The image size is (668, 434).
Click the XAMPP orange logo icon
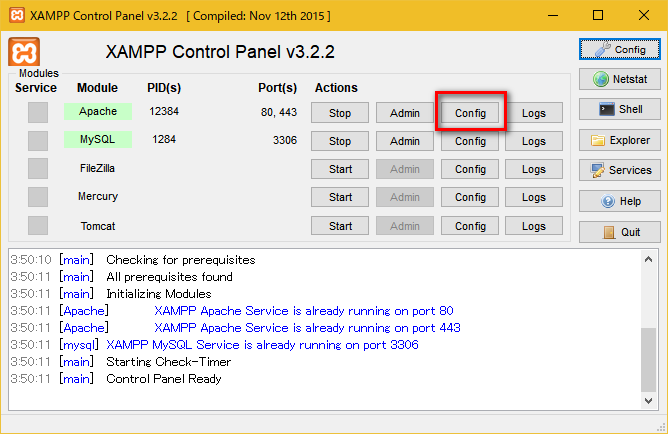(x=24, y=53)
